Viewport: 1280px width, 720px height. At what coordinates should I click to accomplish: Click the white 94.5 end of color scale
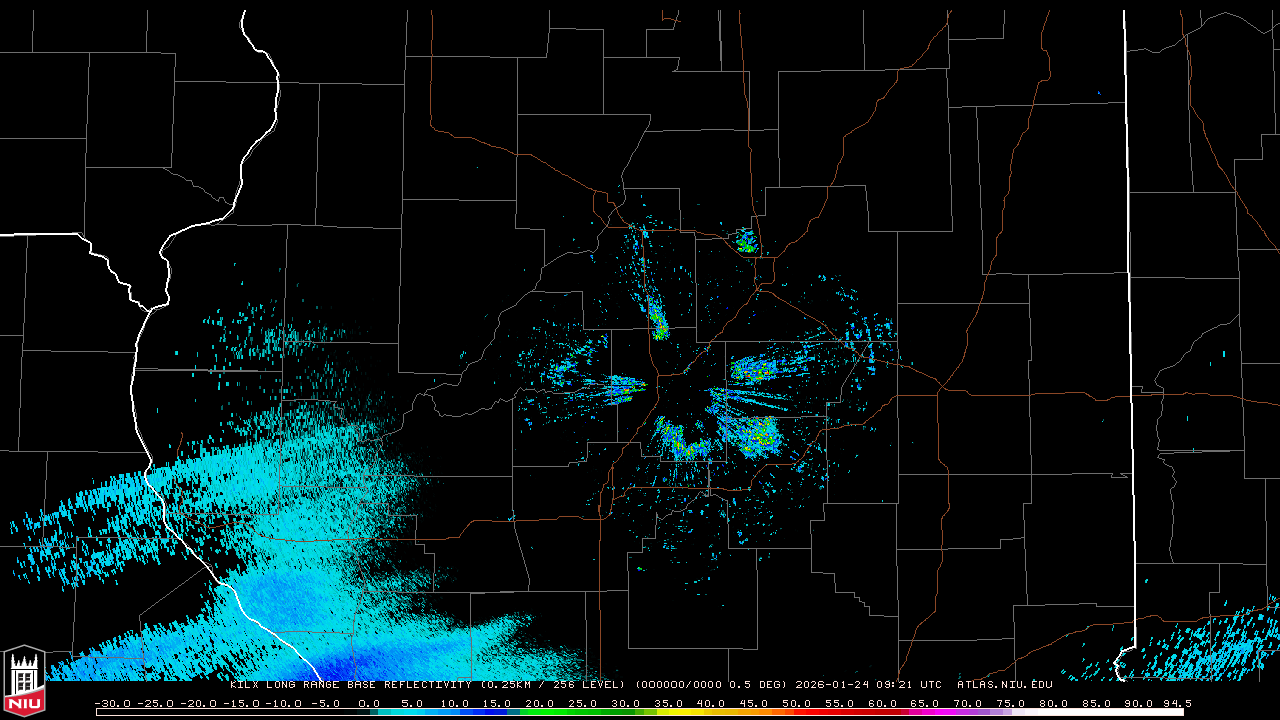tap(1177, 712)
